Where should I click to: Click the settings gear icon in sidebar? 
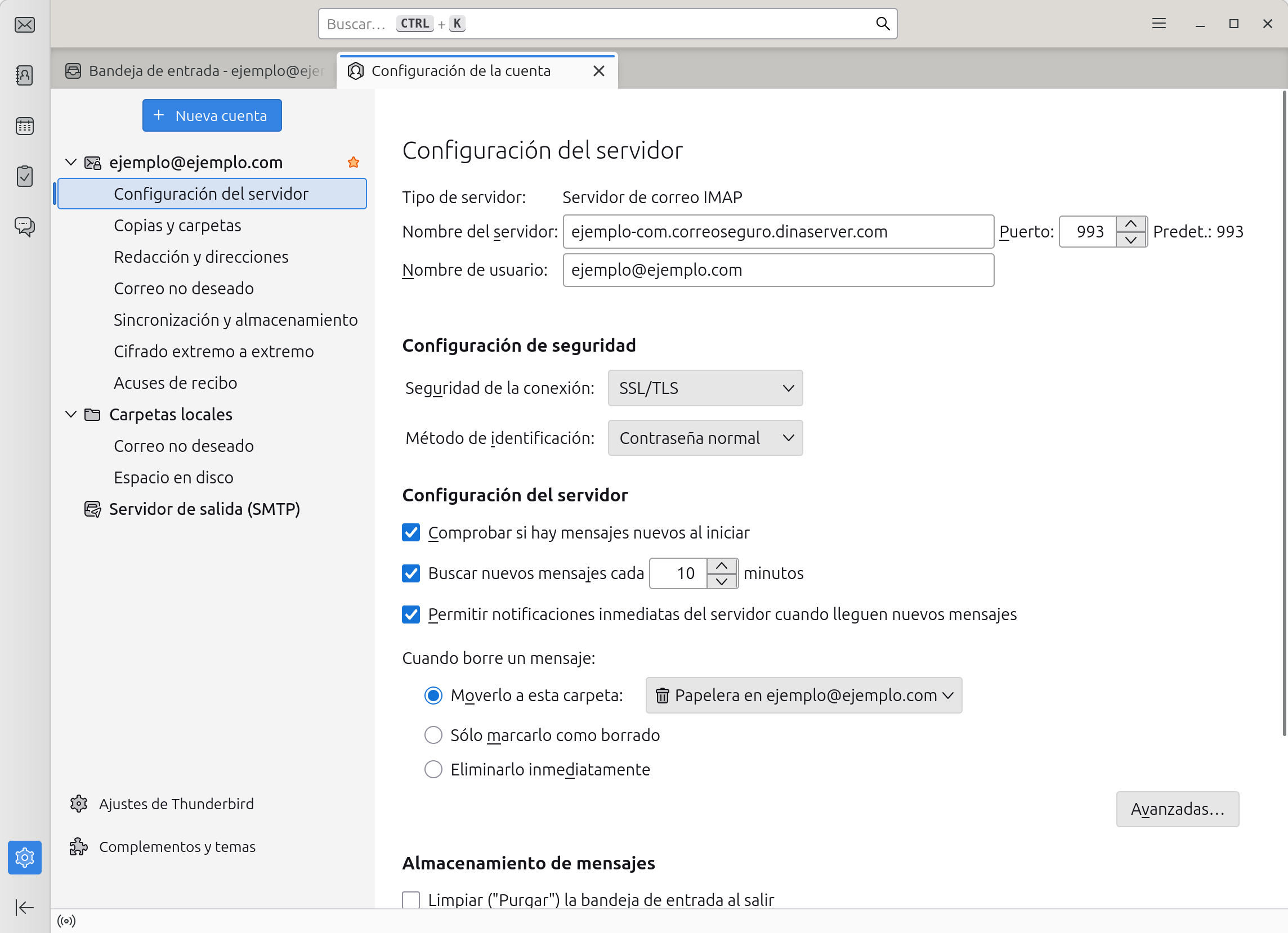[x=24, y=857]
